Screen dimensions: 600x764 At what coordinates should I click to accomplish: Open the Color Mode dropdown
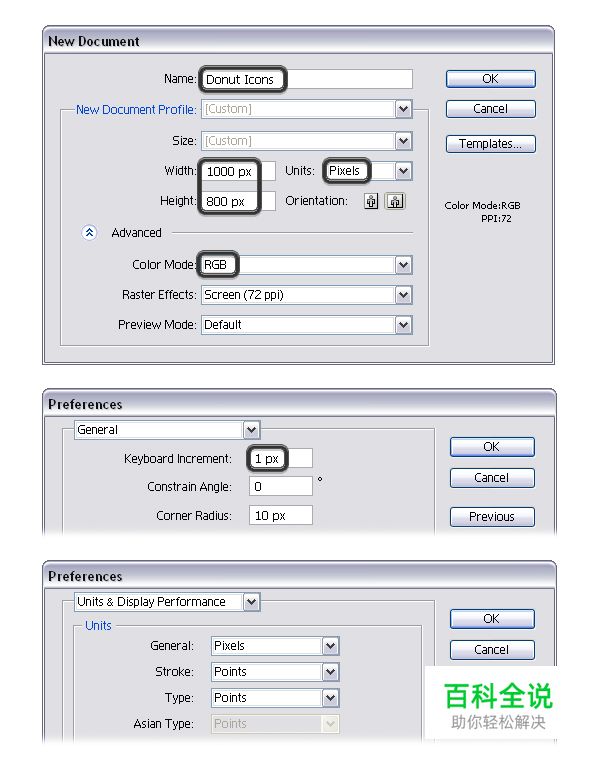click(403, 265)
